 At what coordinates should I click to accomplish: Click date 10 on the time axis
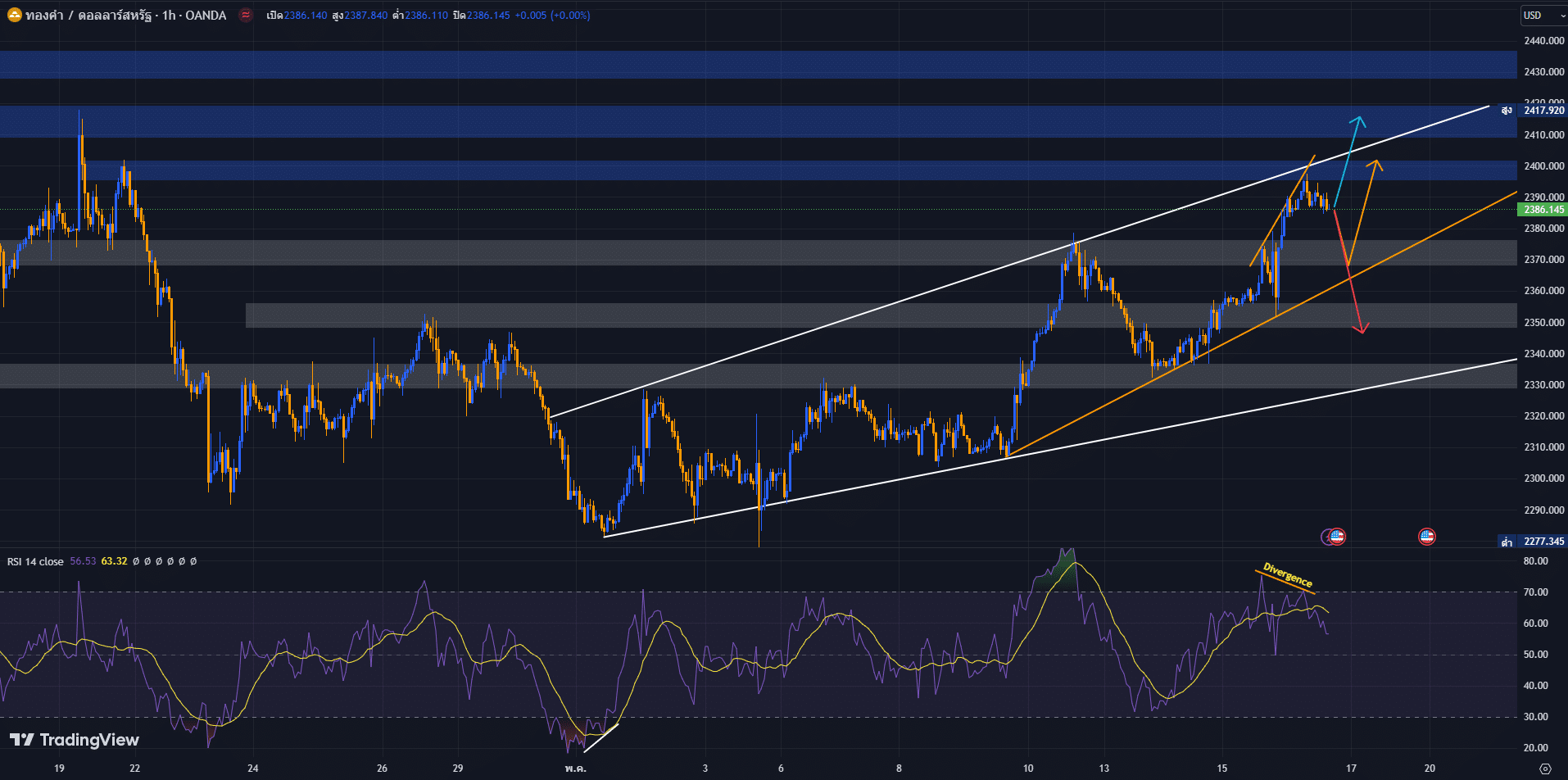(1028, 769)
